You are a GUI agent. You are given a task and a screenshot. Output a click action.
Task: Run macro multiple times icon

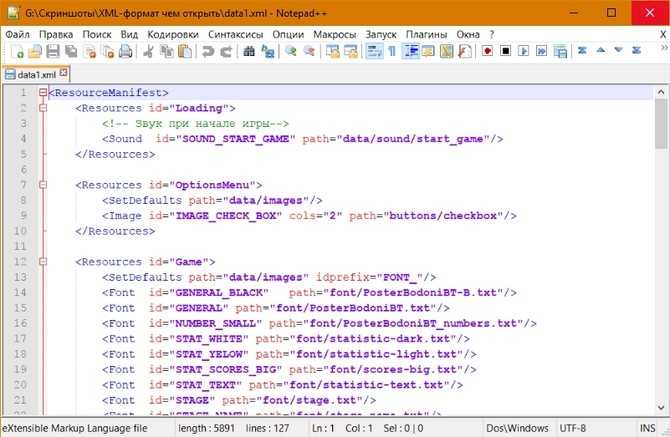click(541, 52)
